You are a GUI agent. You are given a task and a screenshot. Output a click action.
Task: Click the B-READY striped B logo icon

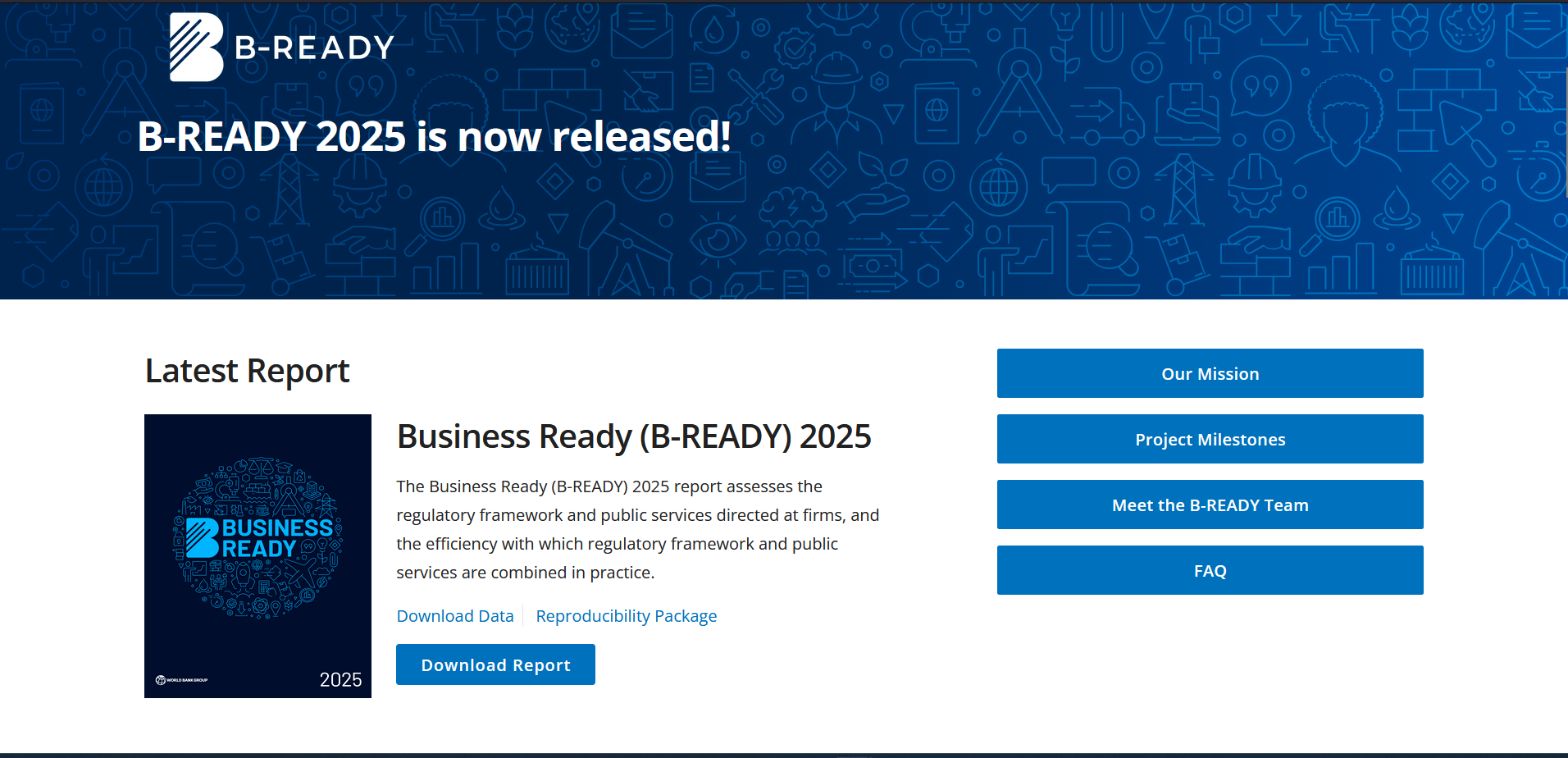[196, 48]
